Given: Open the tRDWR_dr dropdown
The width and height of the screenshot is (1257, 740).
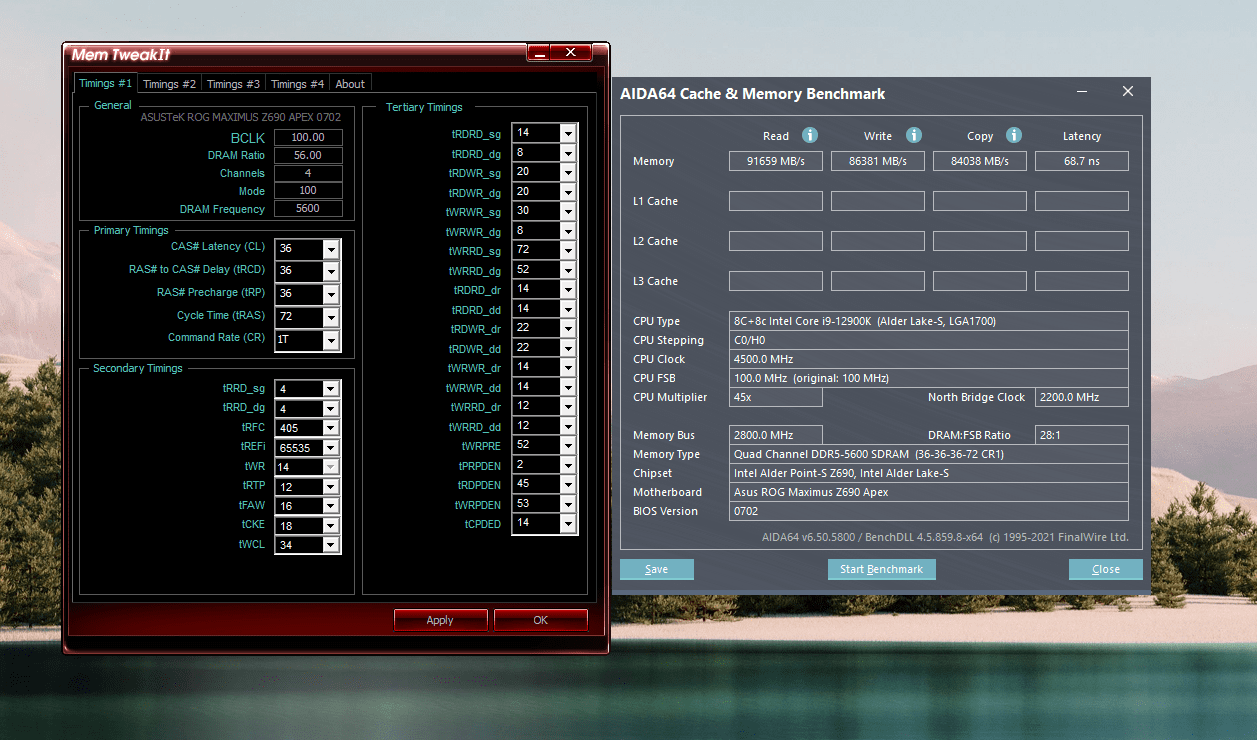Looking at the screenshot, I should pyautogui.click(x=568, y=328).
